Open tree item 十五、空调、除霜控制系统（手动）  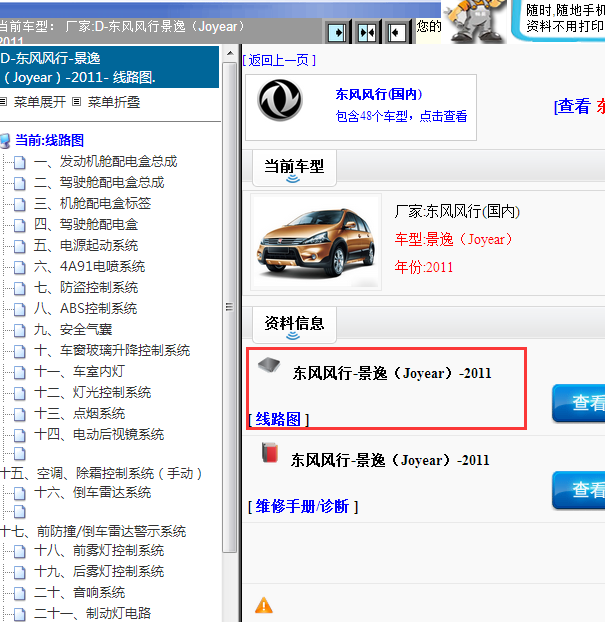[x=101, y=473]
